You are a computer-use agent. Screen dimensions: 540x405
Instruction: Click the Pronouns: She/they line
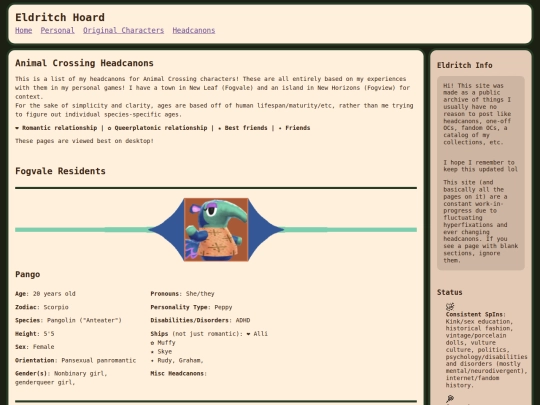pos(182,294)
